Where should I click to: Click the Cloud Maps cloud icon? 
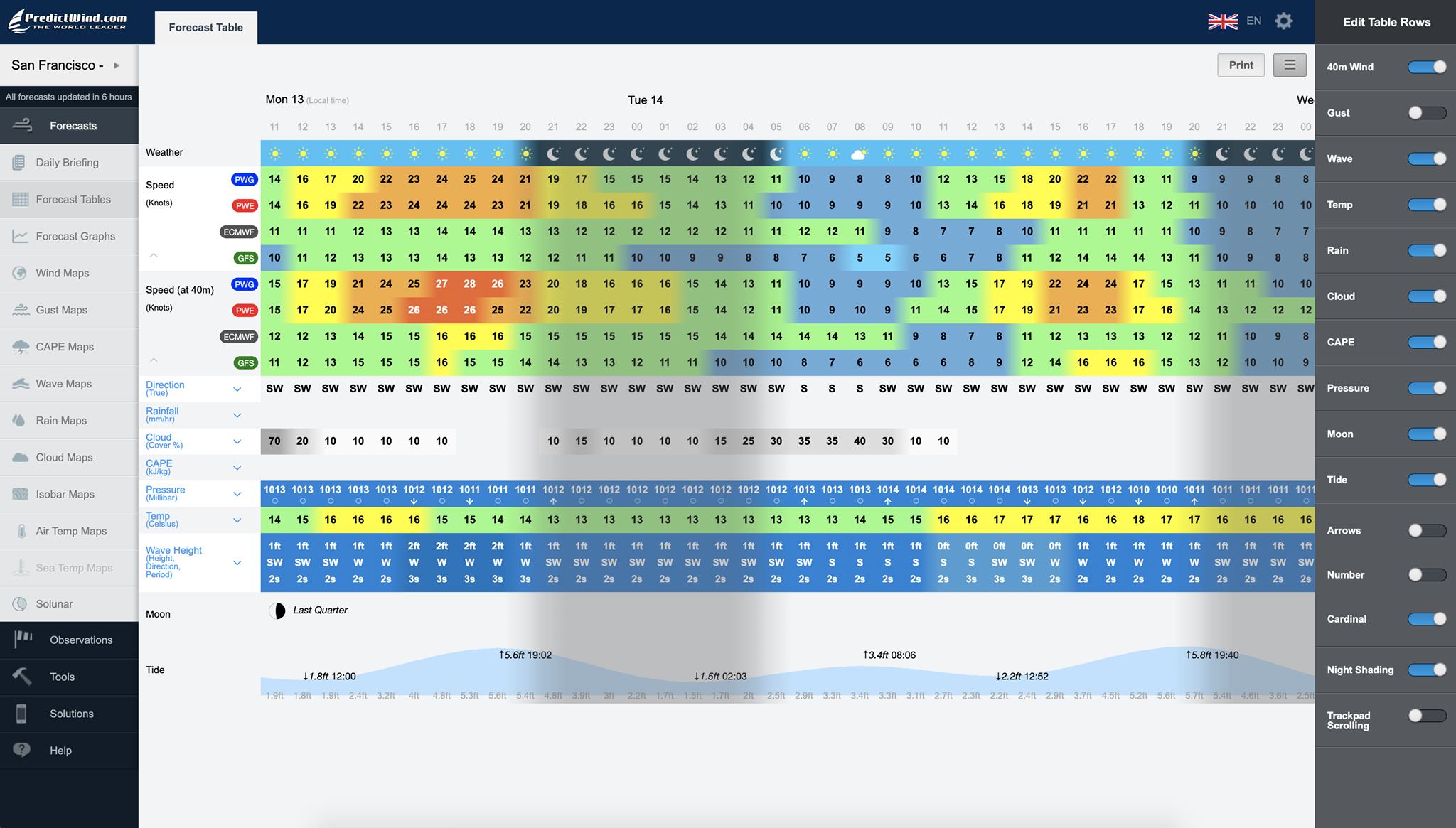(x=21, y=457)
